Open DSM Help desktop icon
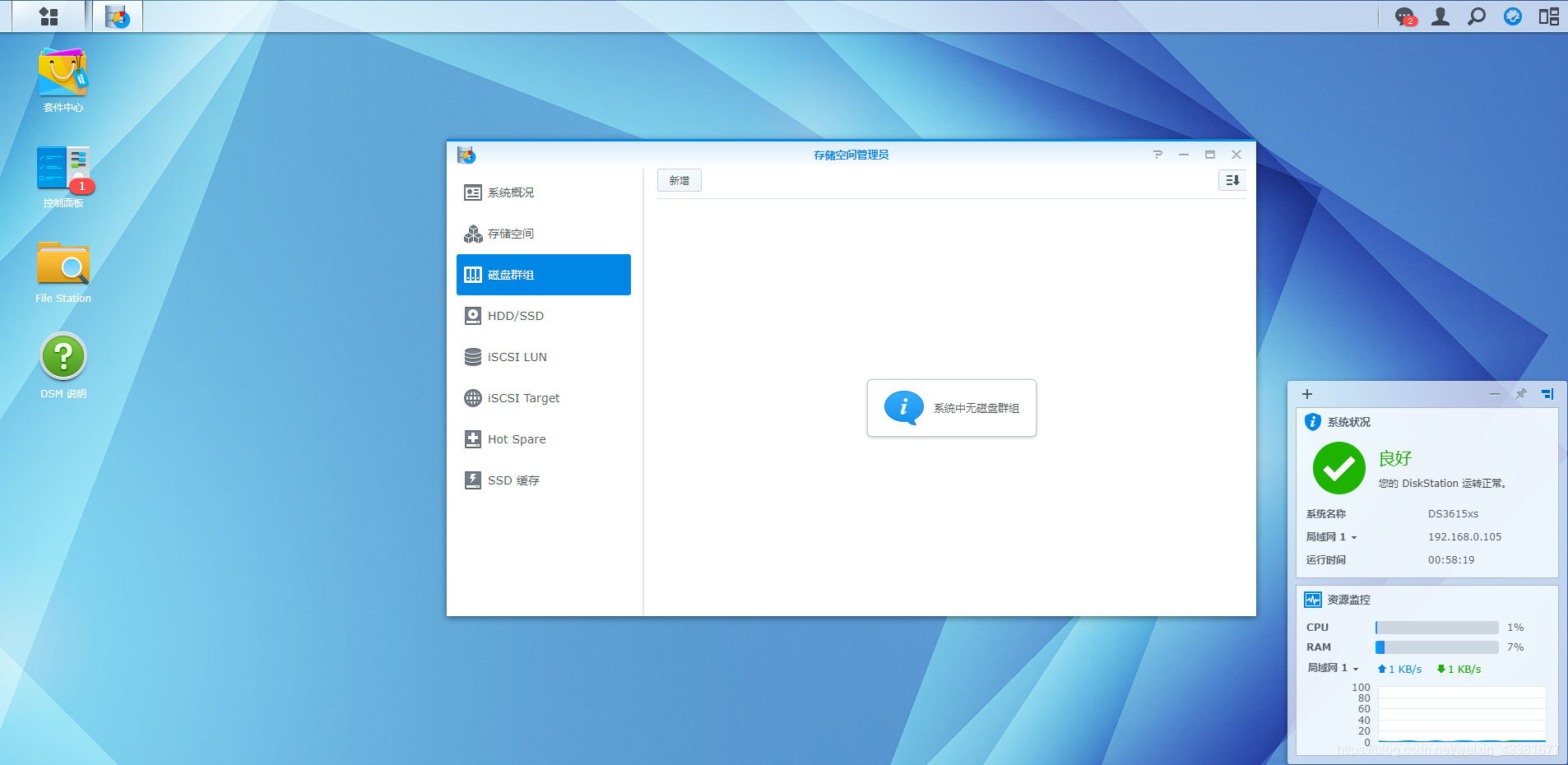The width and height of the screenshot is (1568, 765). pyautogui.click(x=63, y=358)
